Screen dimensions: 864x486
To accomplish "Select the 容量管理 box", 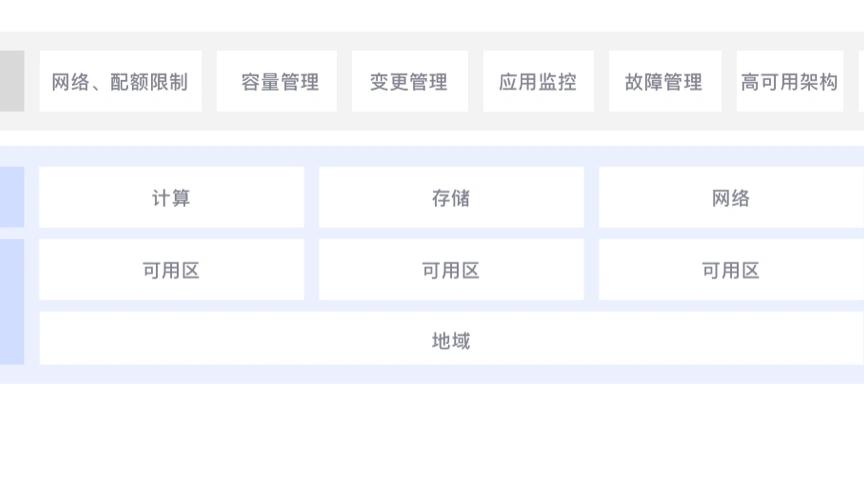I will coord(277,82).
